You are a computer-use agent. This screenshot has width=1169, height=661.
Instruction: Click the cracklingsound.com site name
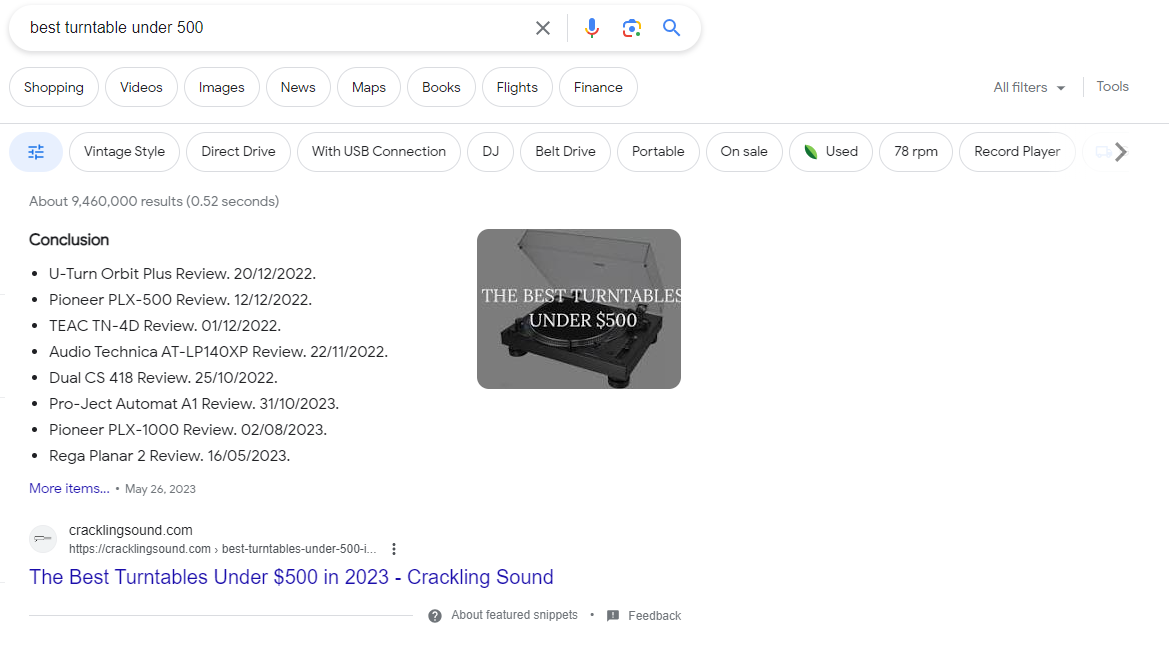coord(131,530)
